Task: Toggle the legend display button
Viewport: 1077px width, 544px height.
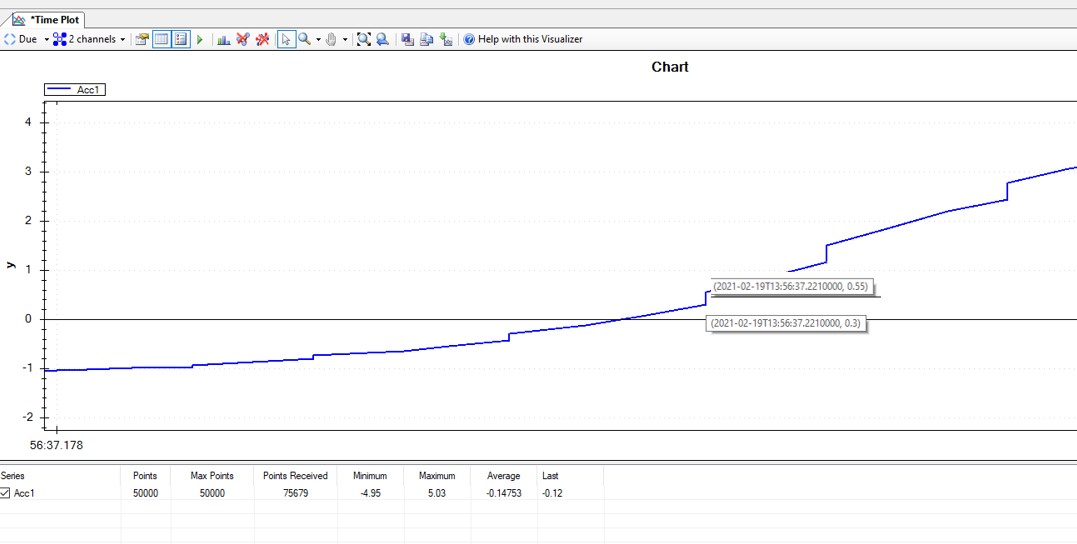Action: (x=180, y=39)
